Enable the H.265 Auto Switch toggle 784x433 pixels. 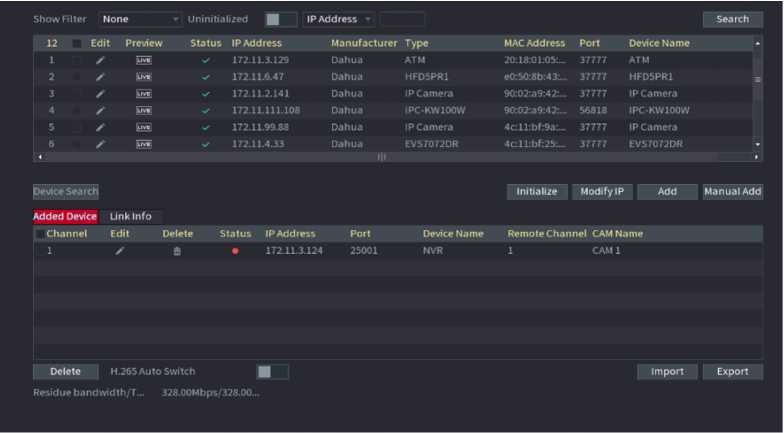[272, 372]
